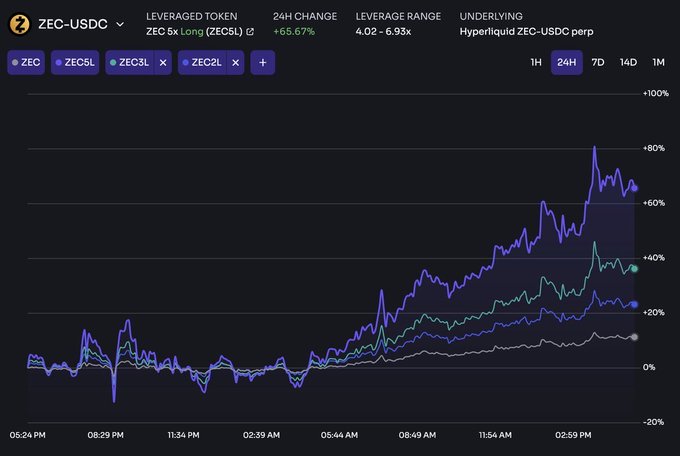
Task: Switch chart range to 1H
Action: (x=536, y=62)
